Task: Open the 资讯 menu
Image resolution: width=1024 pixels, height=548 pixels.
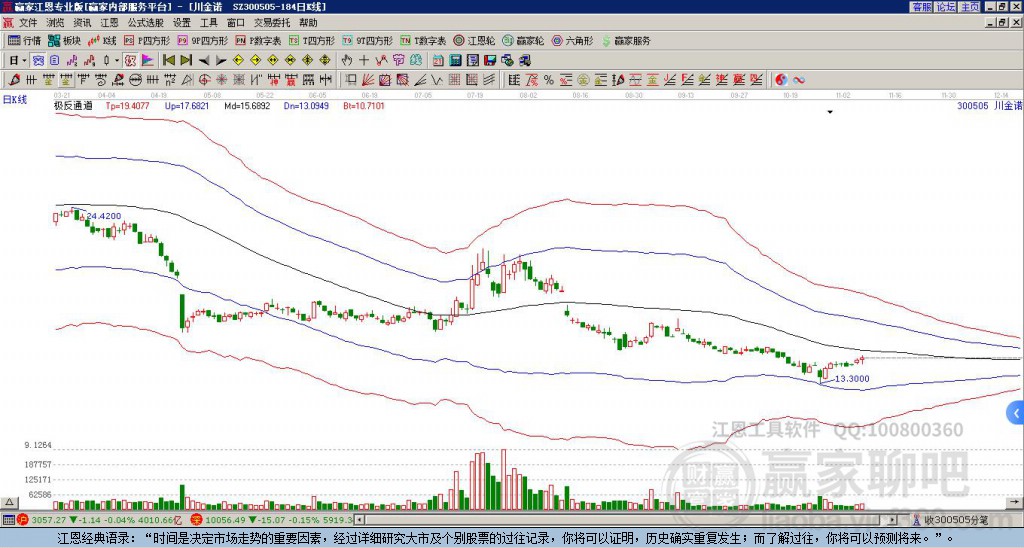Action: [82, 23]
